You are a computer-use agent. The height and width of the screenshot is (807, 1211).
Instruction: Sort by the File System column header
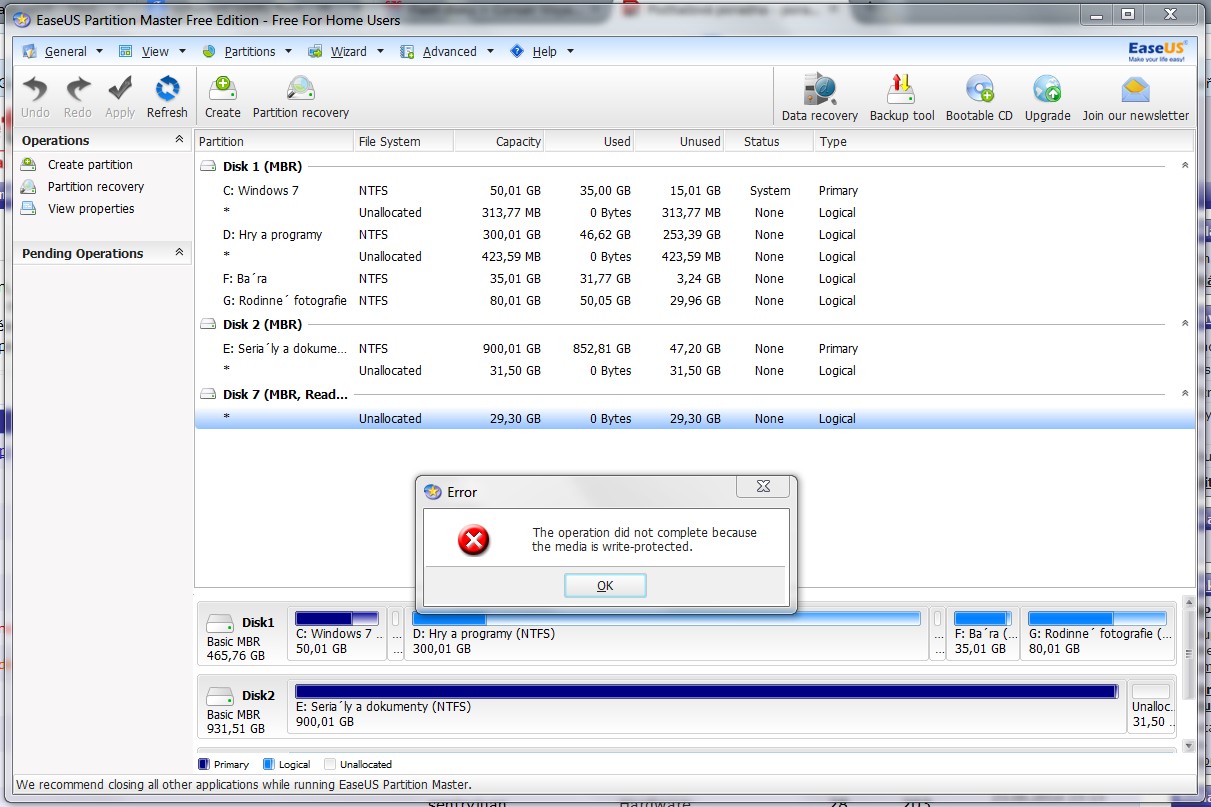[x=403, y=141]
